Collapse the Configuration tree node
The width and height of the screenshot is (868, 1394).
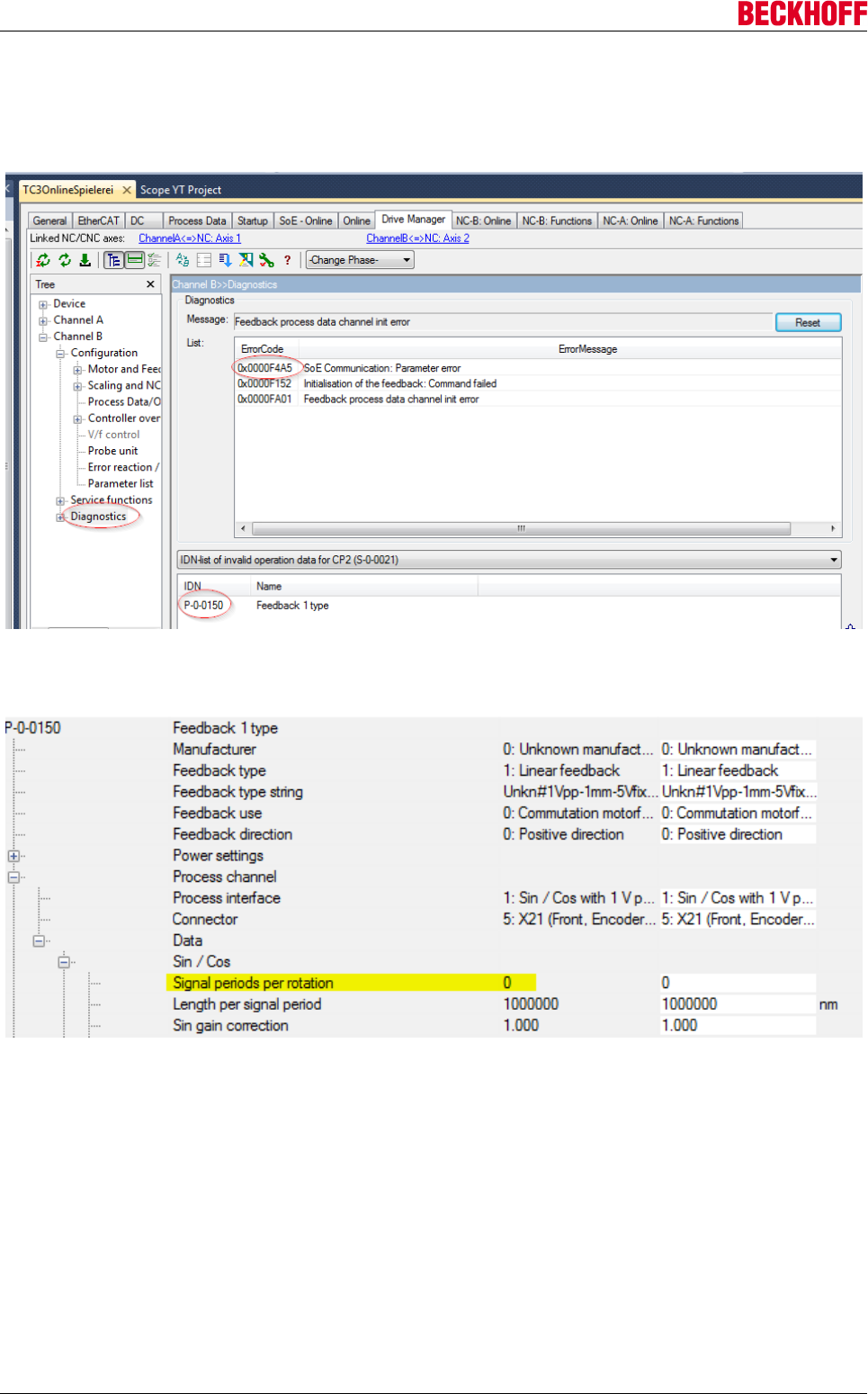tap(60, 353)
